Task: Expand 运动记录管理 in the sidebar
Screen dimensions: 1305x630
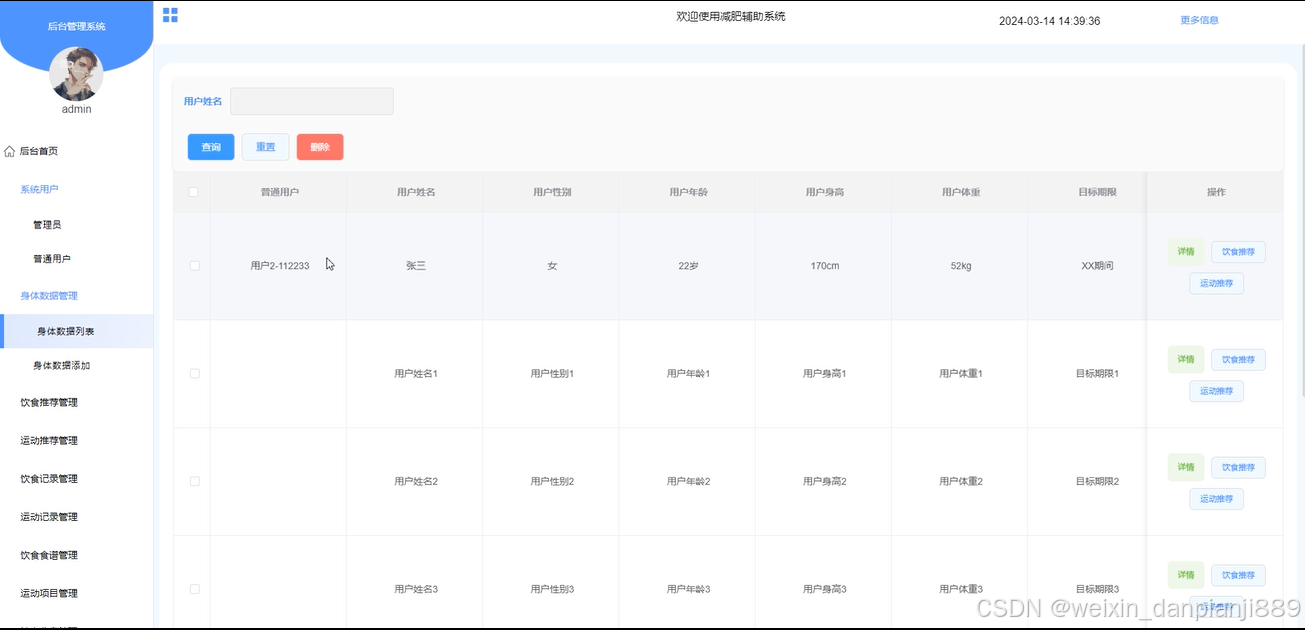Action: click(49, 517)
